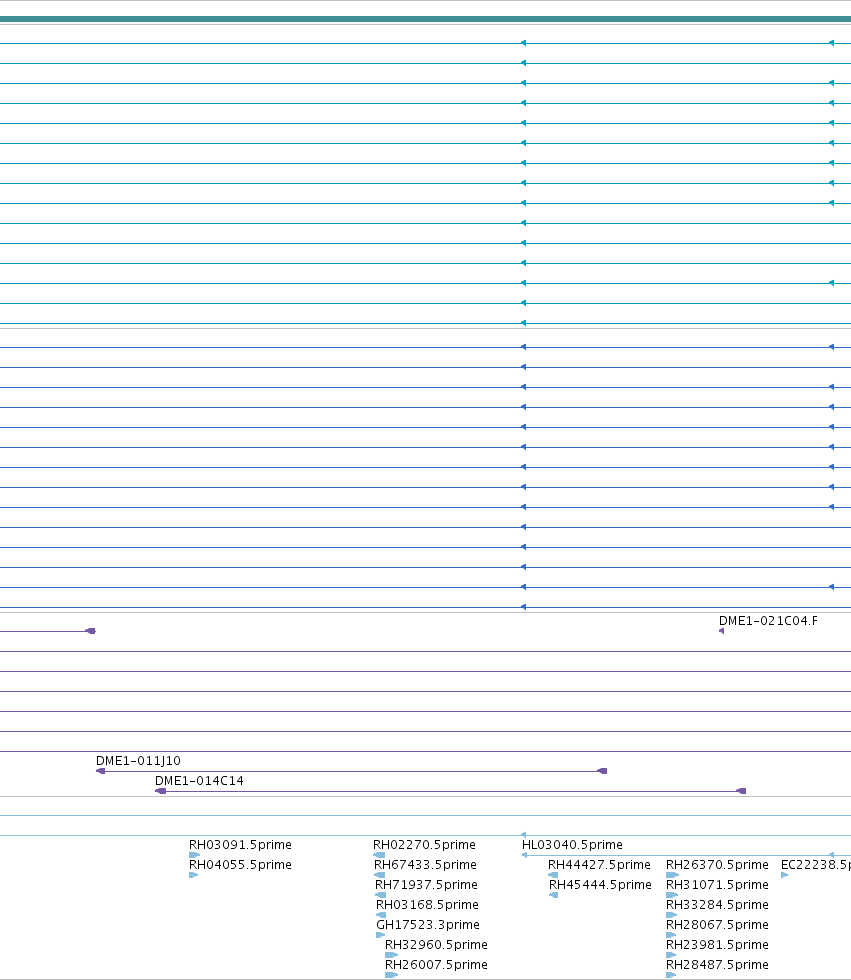Select the partially visible EC22238 EST label

(816, 865)
